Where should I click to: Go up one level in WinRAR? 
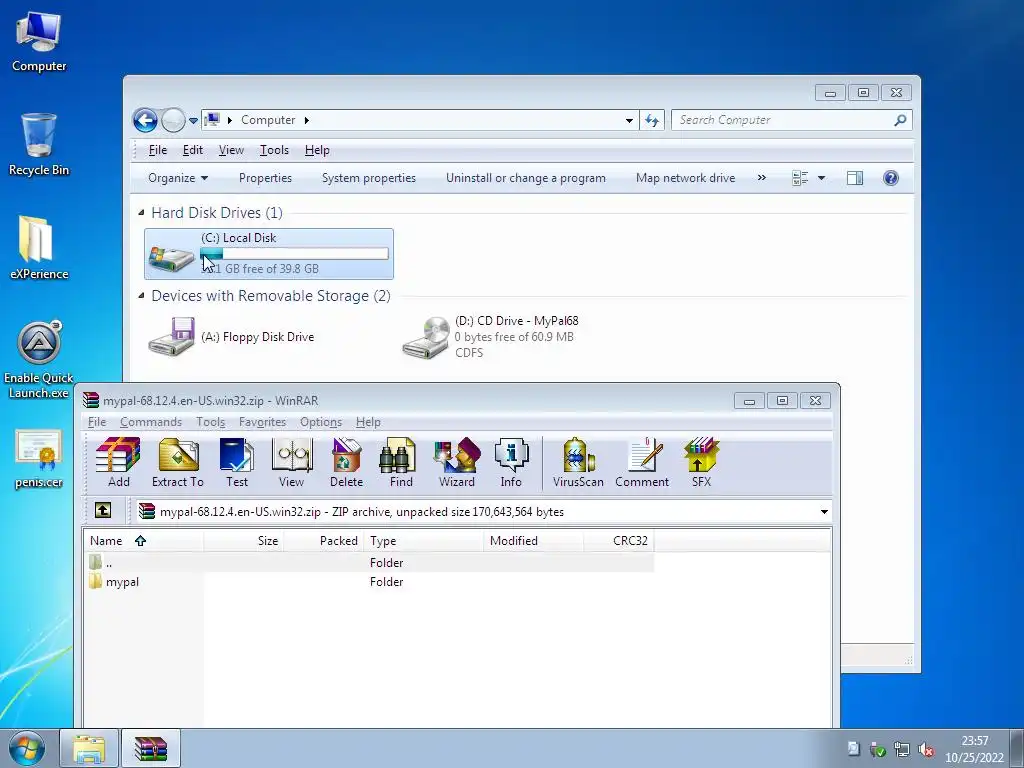[103, 511]
